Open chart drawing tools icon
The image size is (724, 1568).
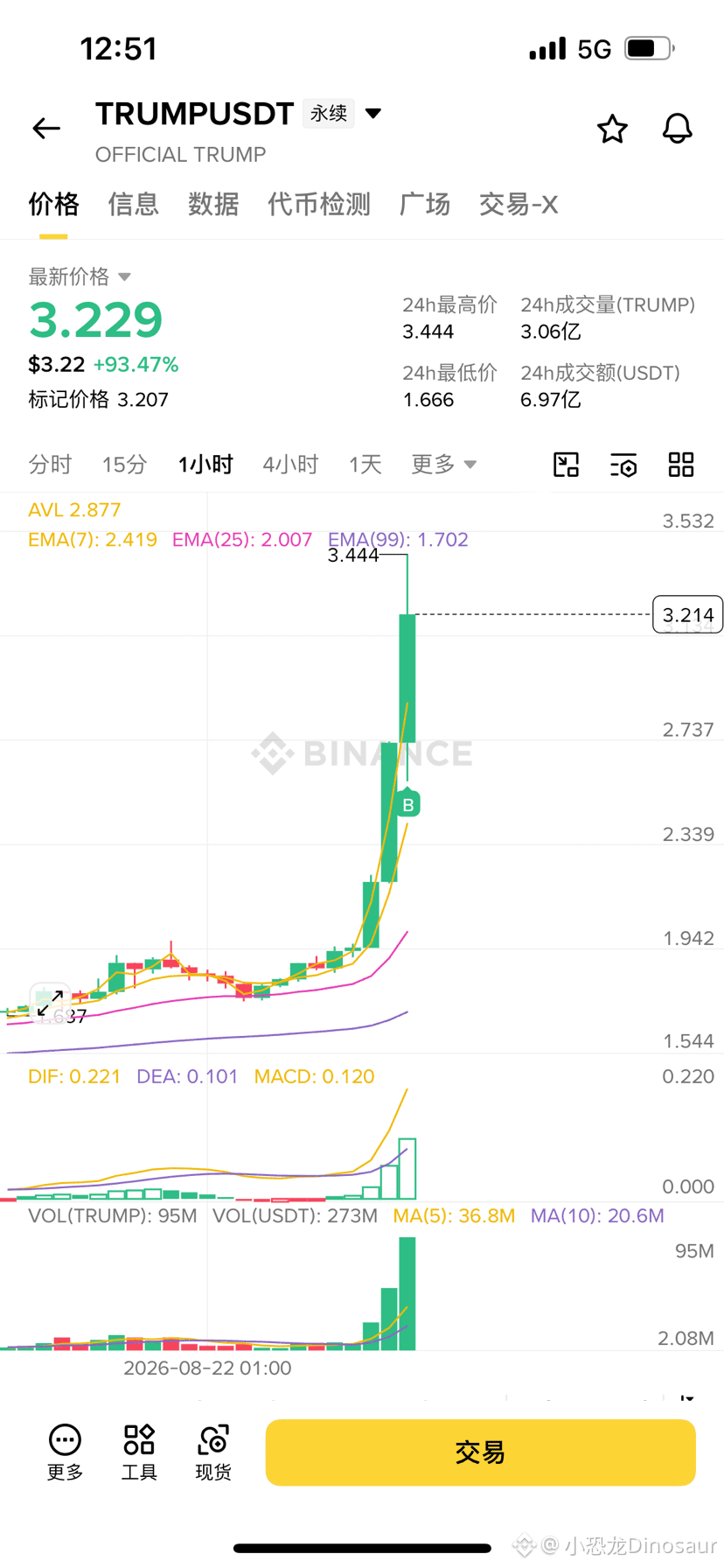(567, 465)
